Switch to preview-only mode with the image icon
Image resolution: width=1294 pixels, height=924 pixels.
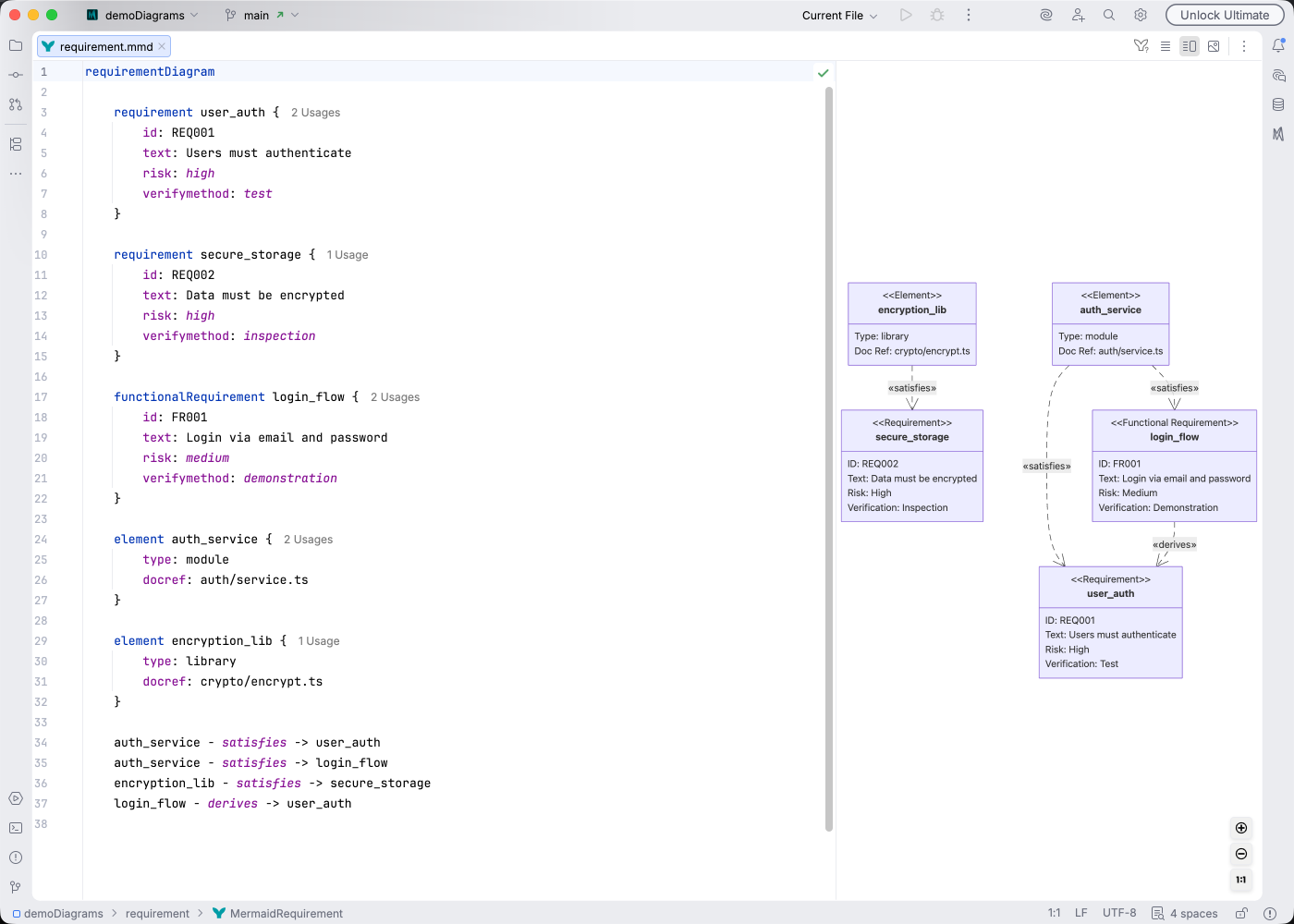pos(1214,45)
